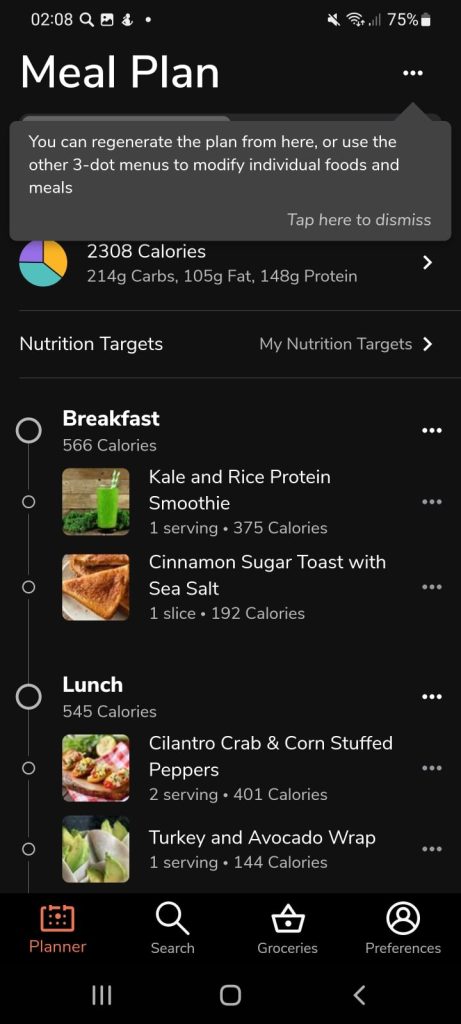Tap the macros pie chart icon
Screen dimensions: 461x1024
point(43,263)
